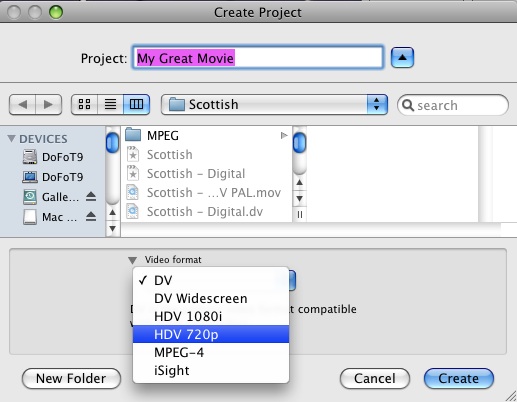Choose DV Widescreen video format

[211, 298]
